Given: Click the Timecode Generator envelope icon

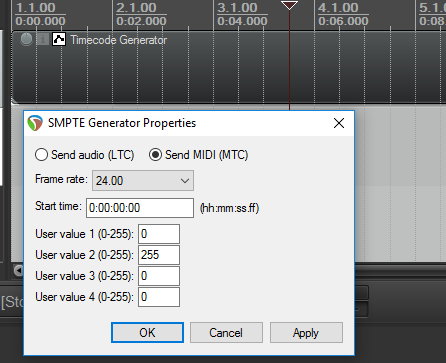Looking at the screenshot, I should (59, 39).
